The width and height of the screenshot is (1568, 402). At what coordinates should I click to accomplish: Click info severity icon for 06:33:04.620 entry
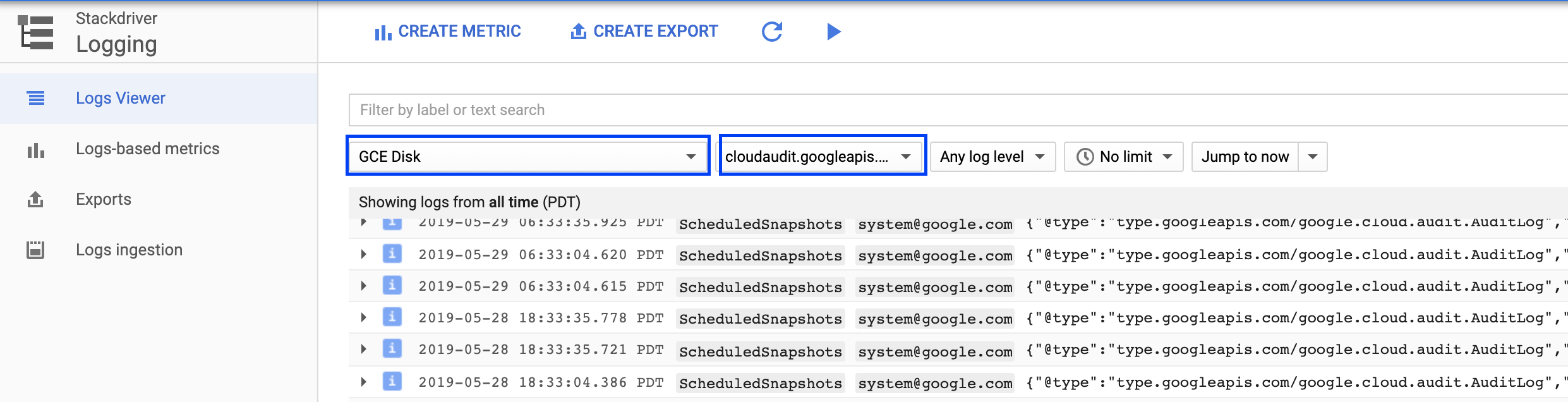click(392, 254)
